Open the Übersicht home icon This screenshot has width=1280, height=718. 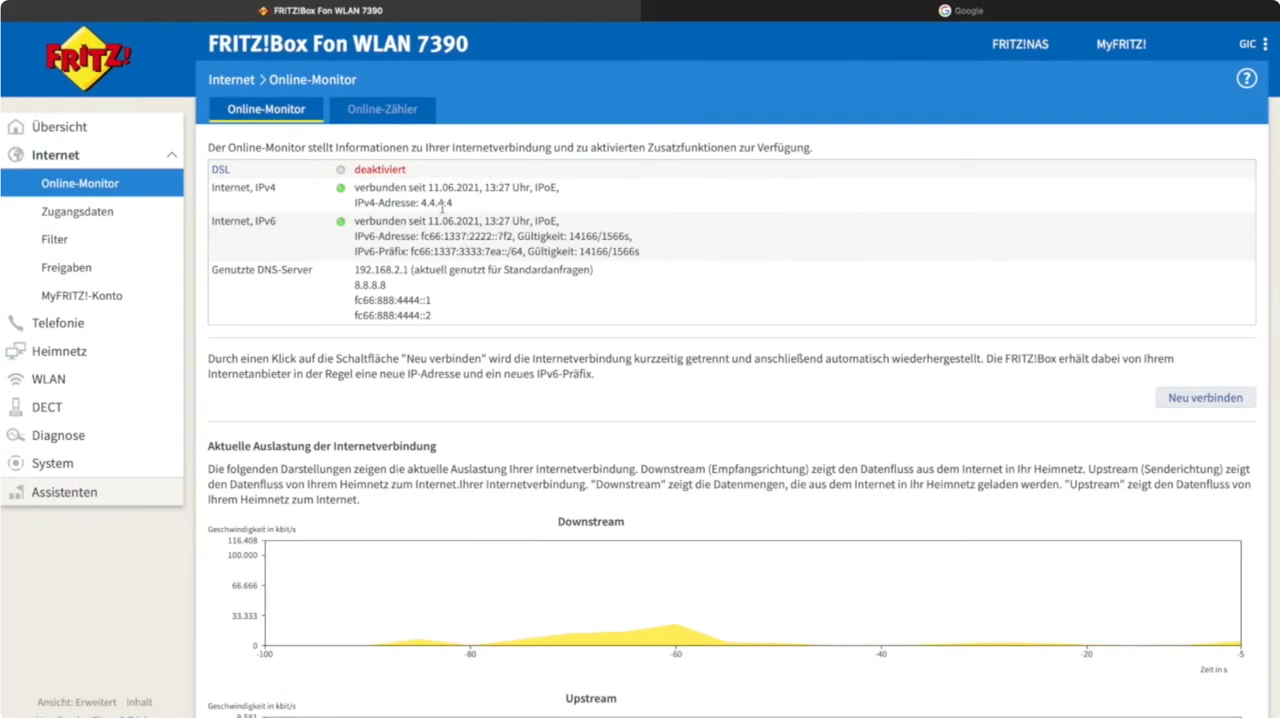[15, 126]
